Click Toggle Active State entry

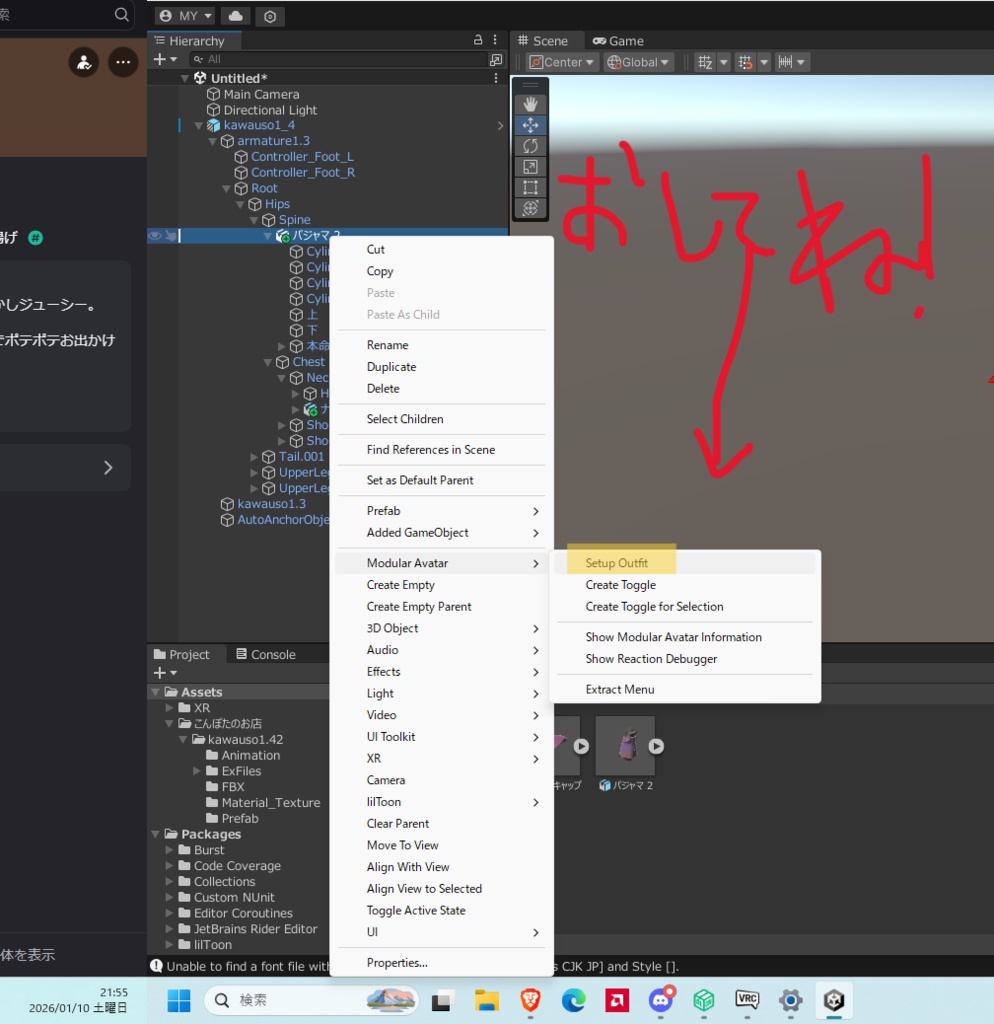click(441, 910)
